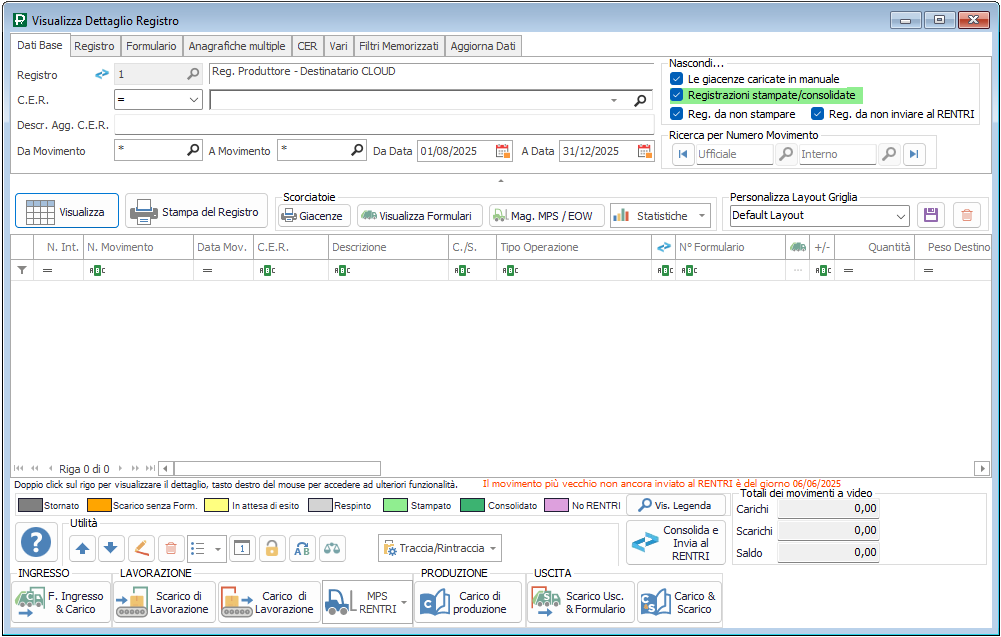The image size is (1001, 637).
Task: Click the padlock icon in Utilità
Action: tap(271, 548)
